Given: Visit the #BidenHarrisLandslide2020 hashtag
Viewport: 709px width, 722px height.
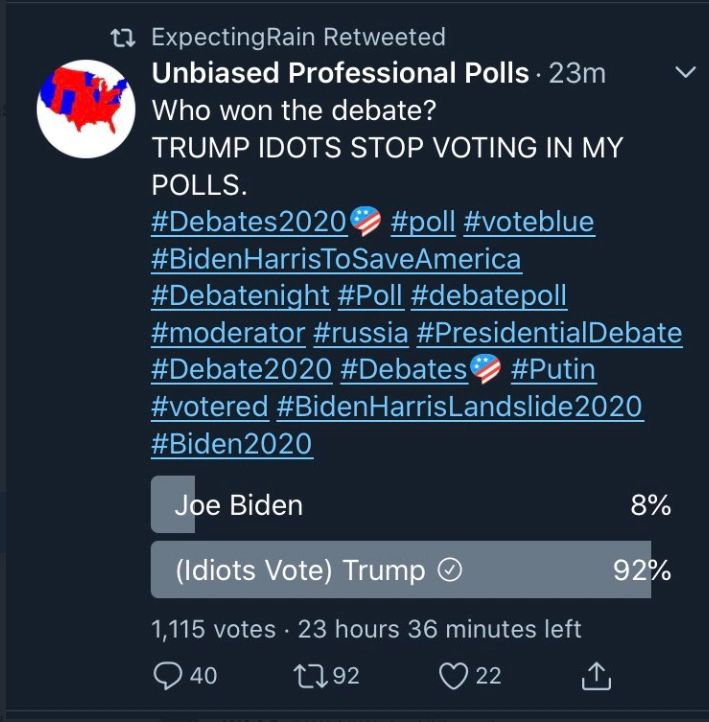Looking at the screenshot, I should [x=460, y=407].
